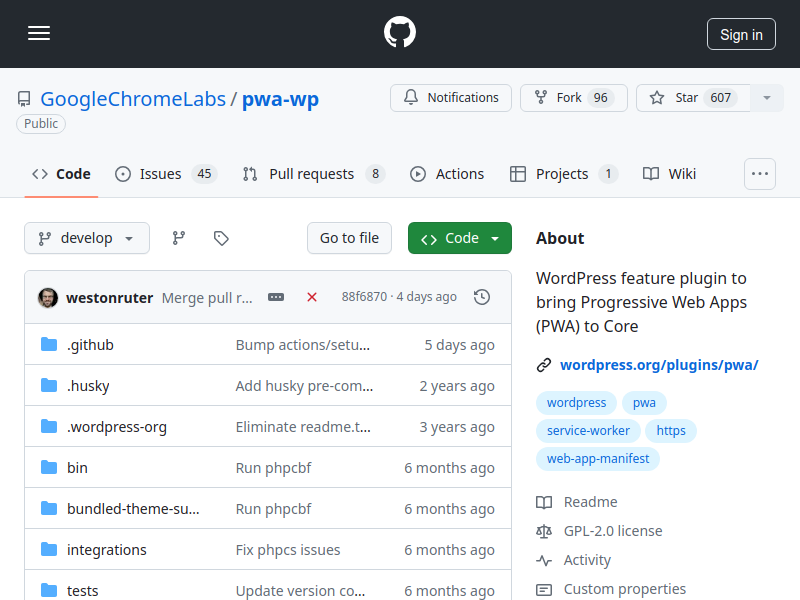Star the repository
The width and height of the screenshot is (800, 600).
[693, 98]
